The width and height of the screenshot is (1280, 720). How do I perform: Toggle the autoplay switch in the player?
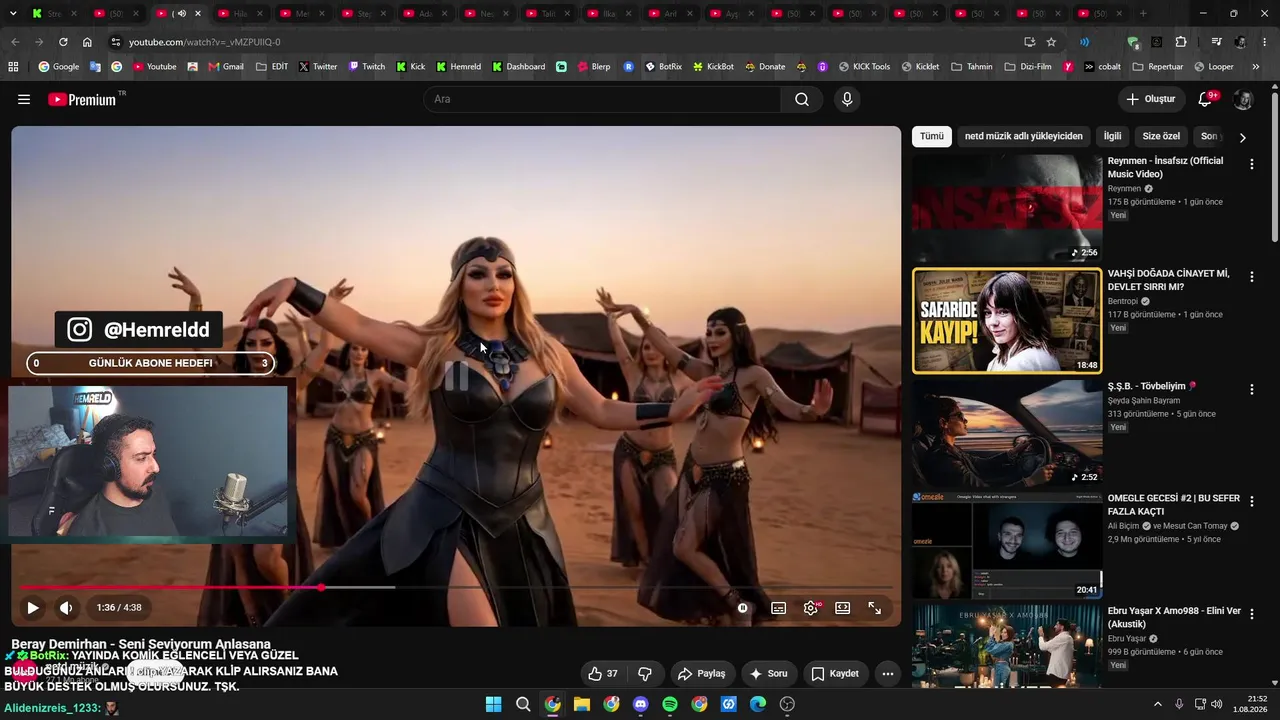point(743,608)
